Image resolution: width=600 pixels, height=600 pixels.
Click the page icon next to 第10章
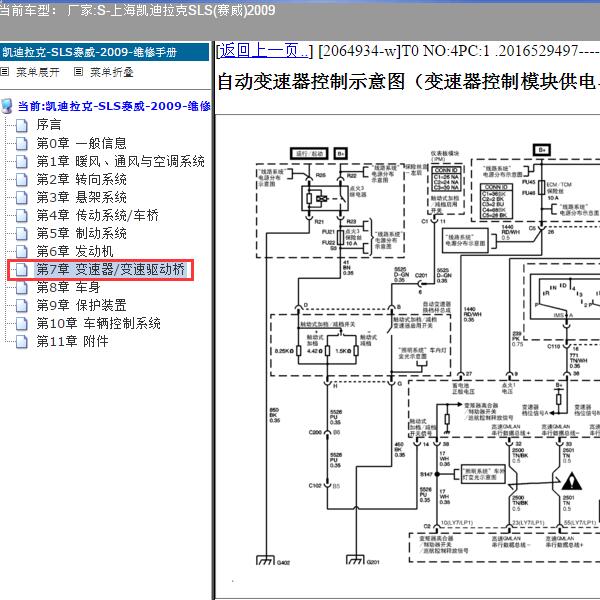(22, 324)
